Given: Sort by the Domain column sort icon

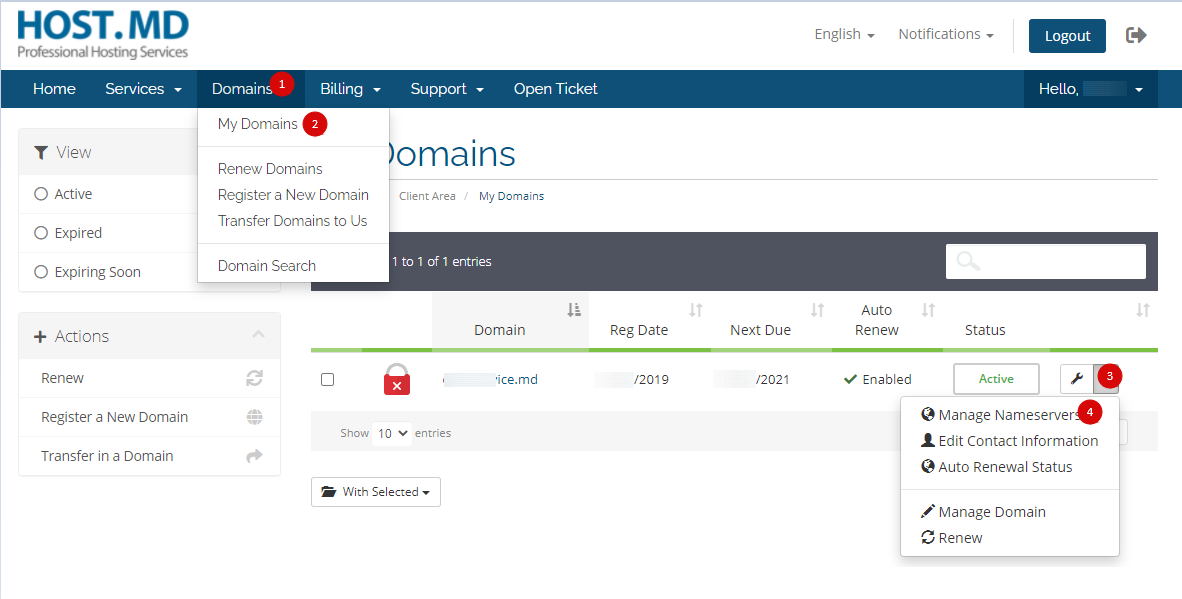Looking at the screenshot, I should pyautogui.click(x=574, y=310).
